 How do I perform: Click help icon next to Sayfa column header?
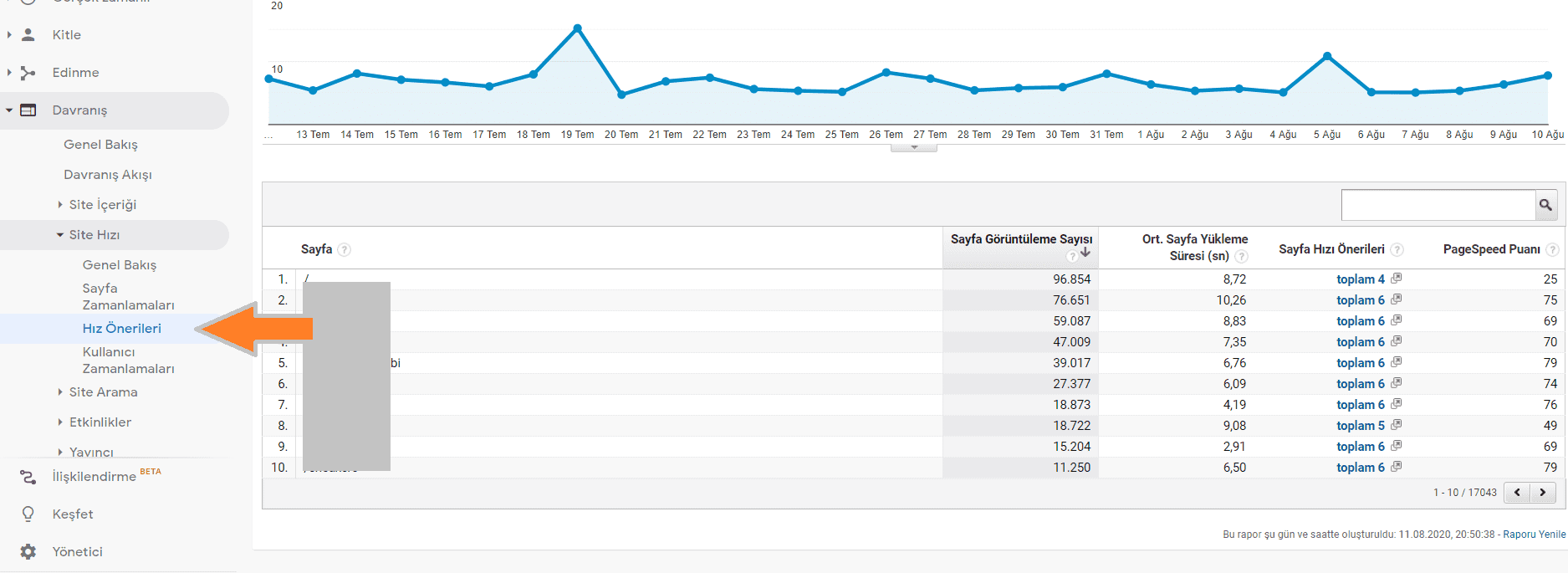pos(345,249)
